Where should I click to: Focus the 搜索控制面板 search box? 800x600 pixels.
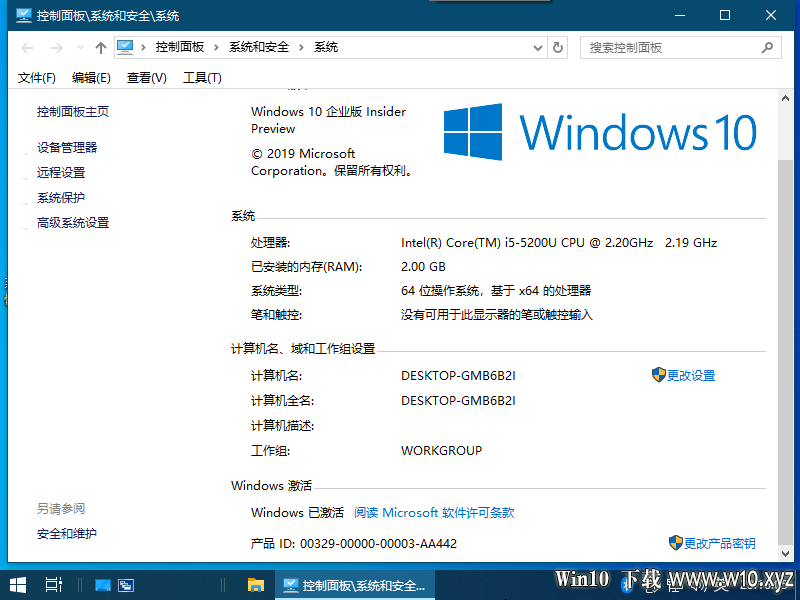tap(680, 48)
